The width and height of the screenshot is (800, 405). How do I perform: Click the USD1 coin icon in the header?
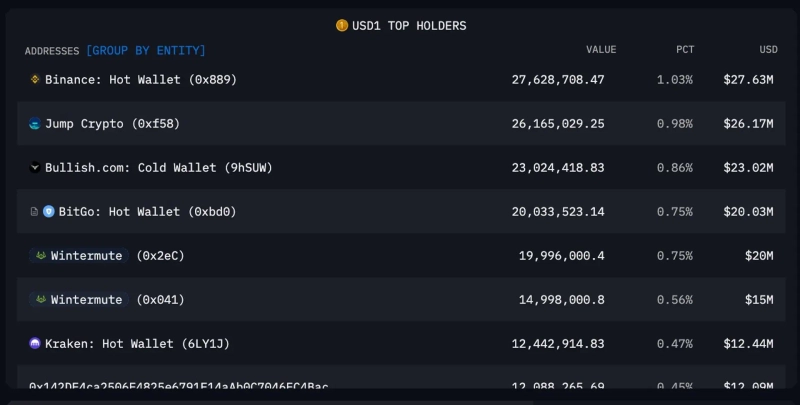pos(342,26)
